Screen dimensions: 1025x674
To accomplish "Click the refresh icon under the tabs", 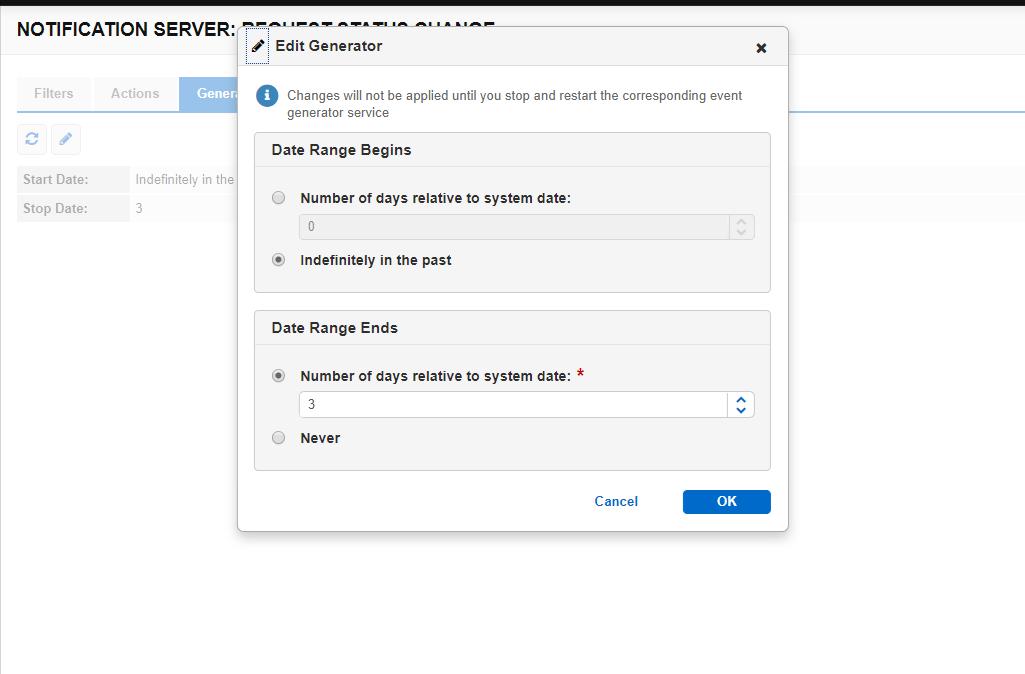I will click(x=31, y=139).
